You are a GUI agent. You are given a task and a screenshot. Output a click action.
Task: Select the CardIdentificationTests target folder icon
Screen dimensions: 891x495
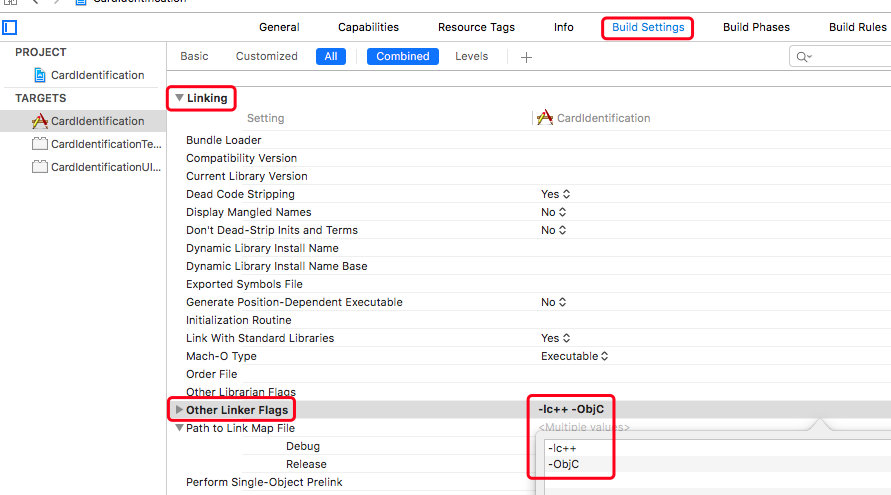click(40, 144)
